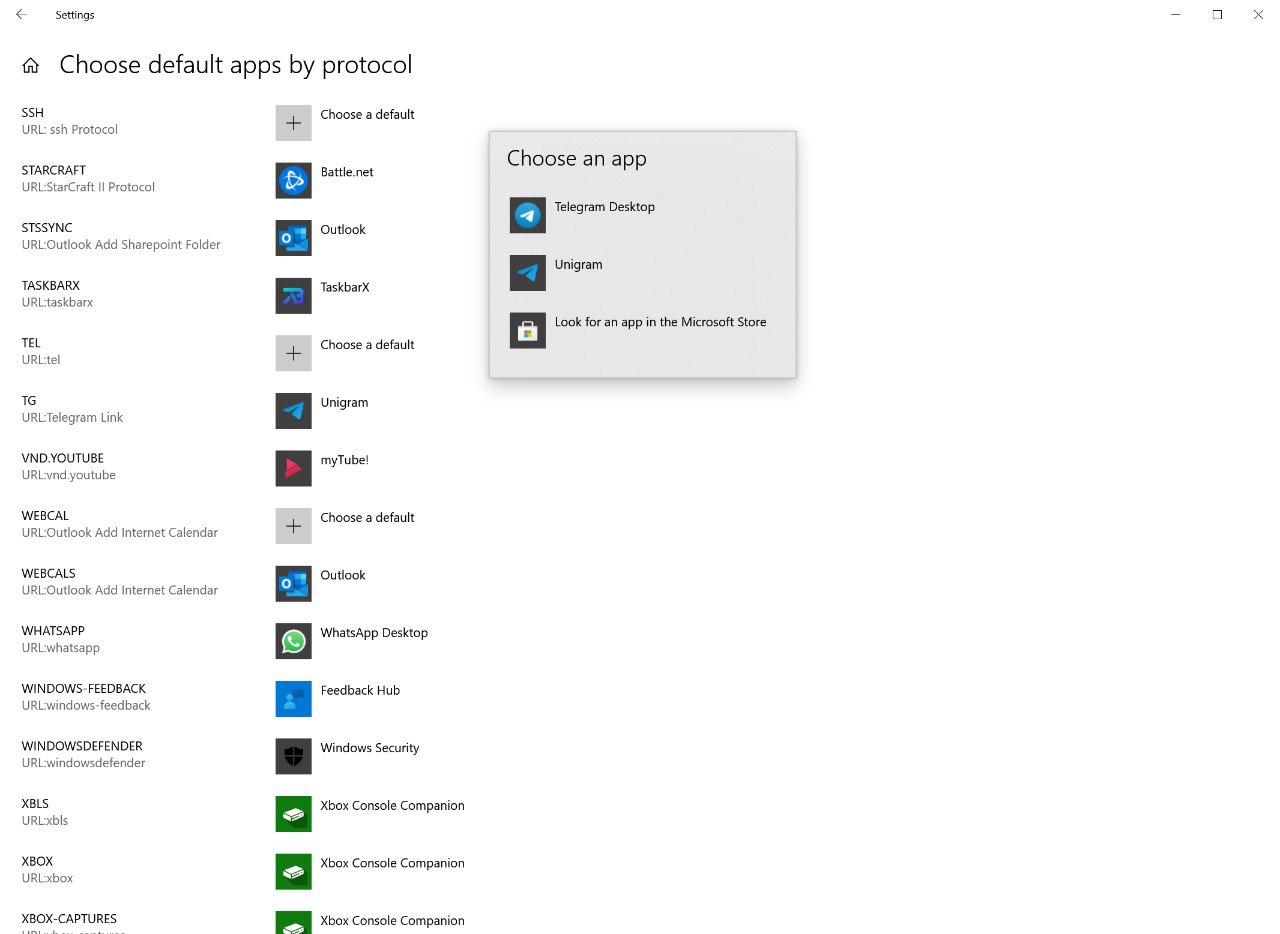Change the Battle.net default for STARCRAFT
This screenshot has height=934, width=1280.
347,172
